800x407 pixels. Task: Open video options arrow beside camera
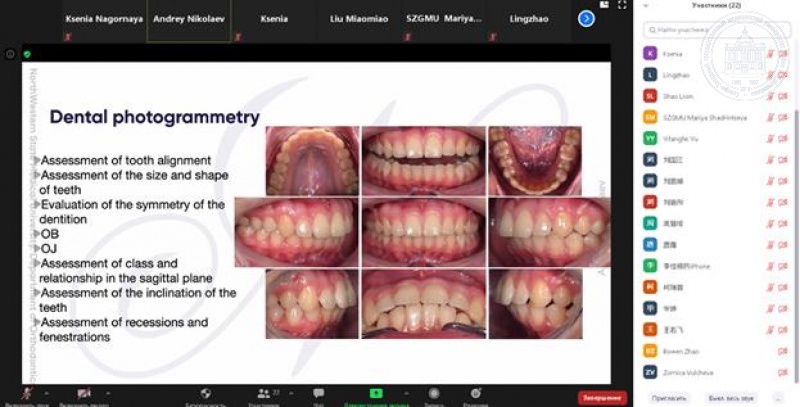coord(108,394)
